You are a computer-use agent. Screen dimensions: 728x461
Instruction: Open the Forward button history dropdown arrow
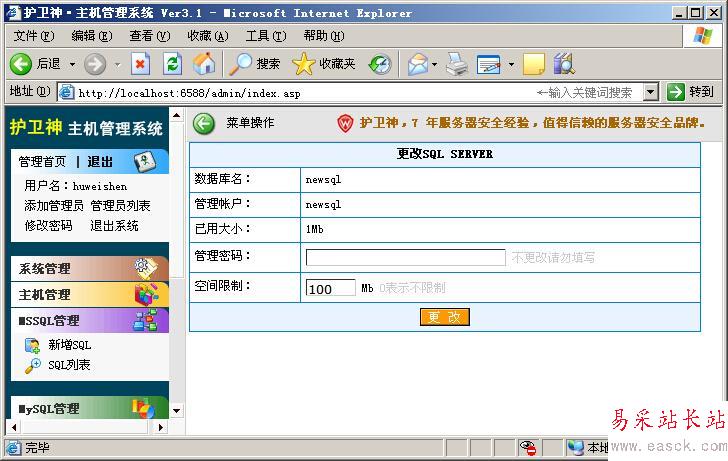click(117, 64)
